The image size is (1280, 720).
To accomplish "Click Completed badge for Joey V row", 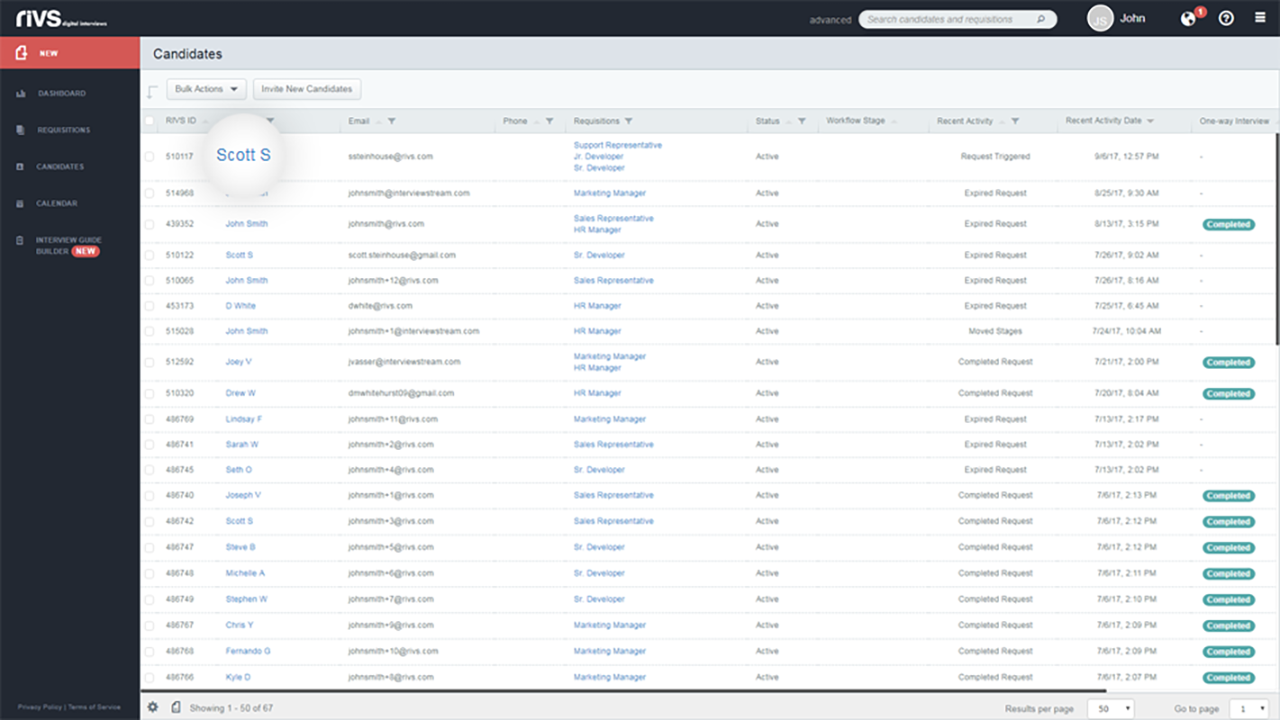I will 1228,363.
